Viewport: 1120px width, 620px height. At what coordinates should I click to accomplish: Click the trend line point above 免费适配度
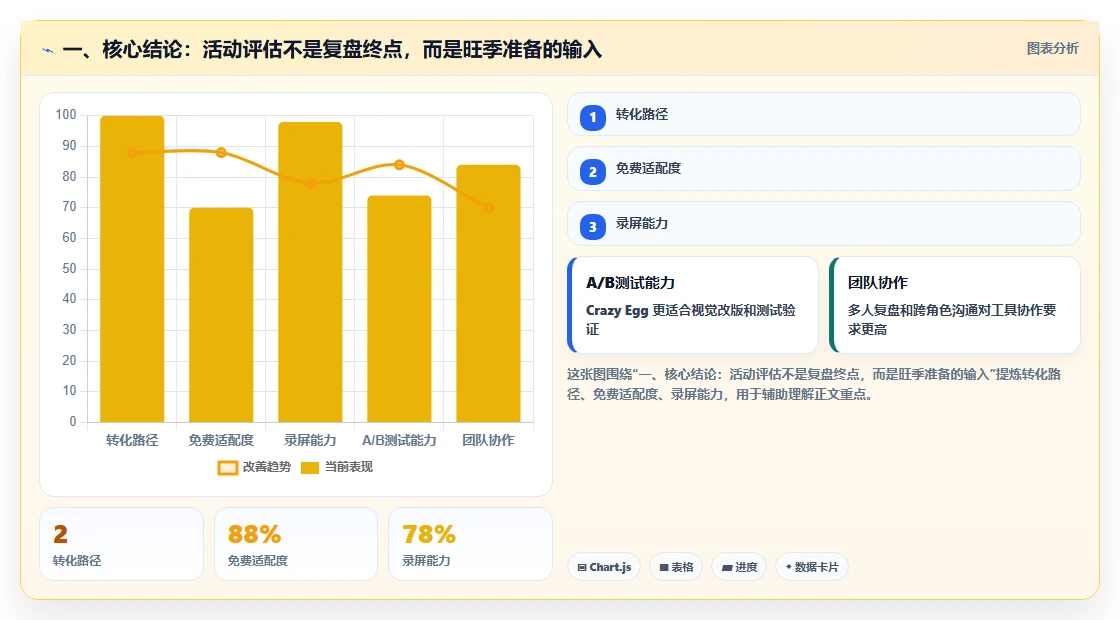pos(221,152)
